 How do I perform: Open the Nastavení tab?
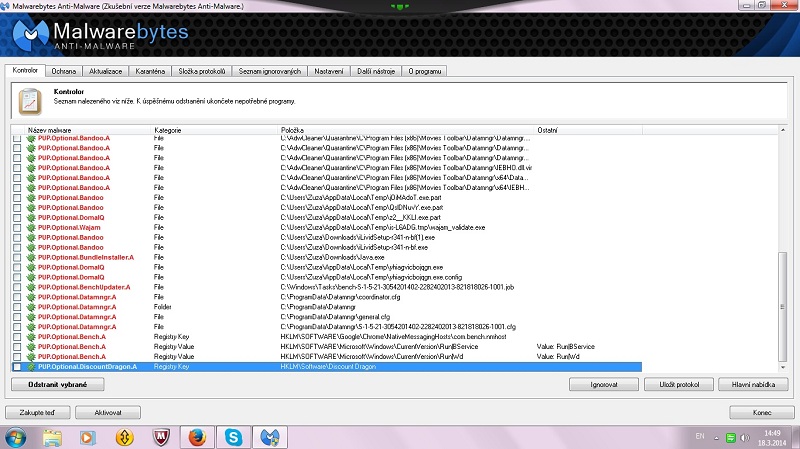tap(329, 71)
